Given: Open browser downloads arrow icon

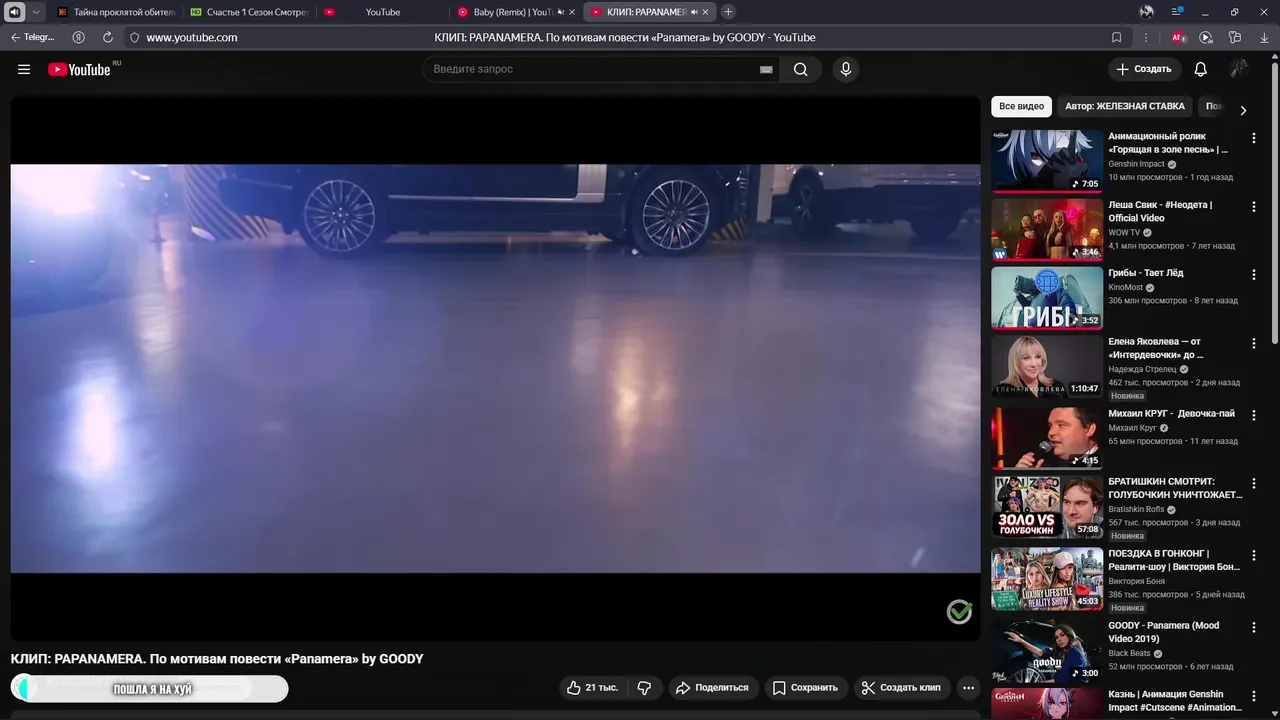Looking at the screenshot, I should point(1264,37).
